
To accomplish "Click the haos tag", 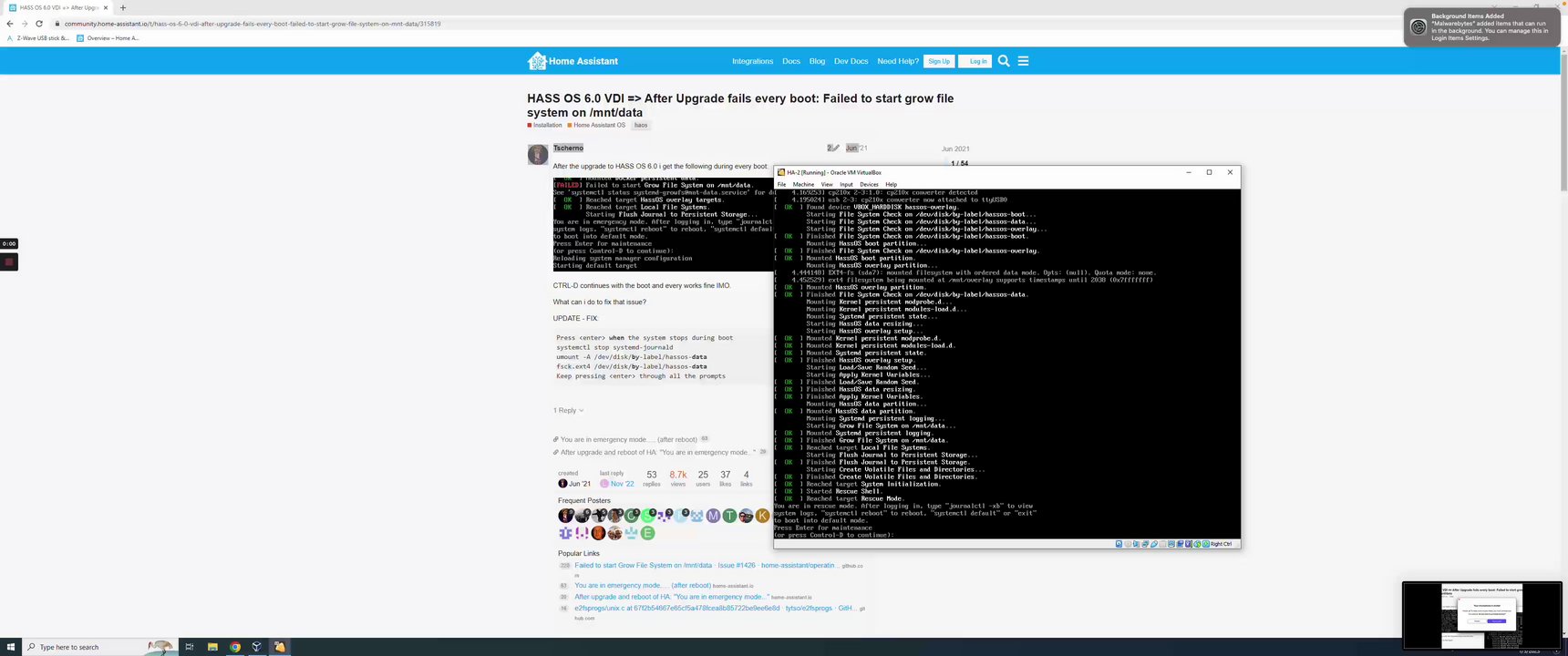I will tap(641, 125).
